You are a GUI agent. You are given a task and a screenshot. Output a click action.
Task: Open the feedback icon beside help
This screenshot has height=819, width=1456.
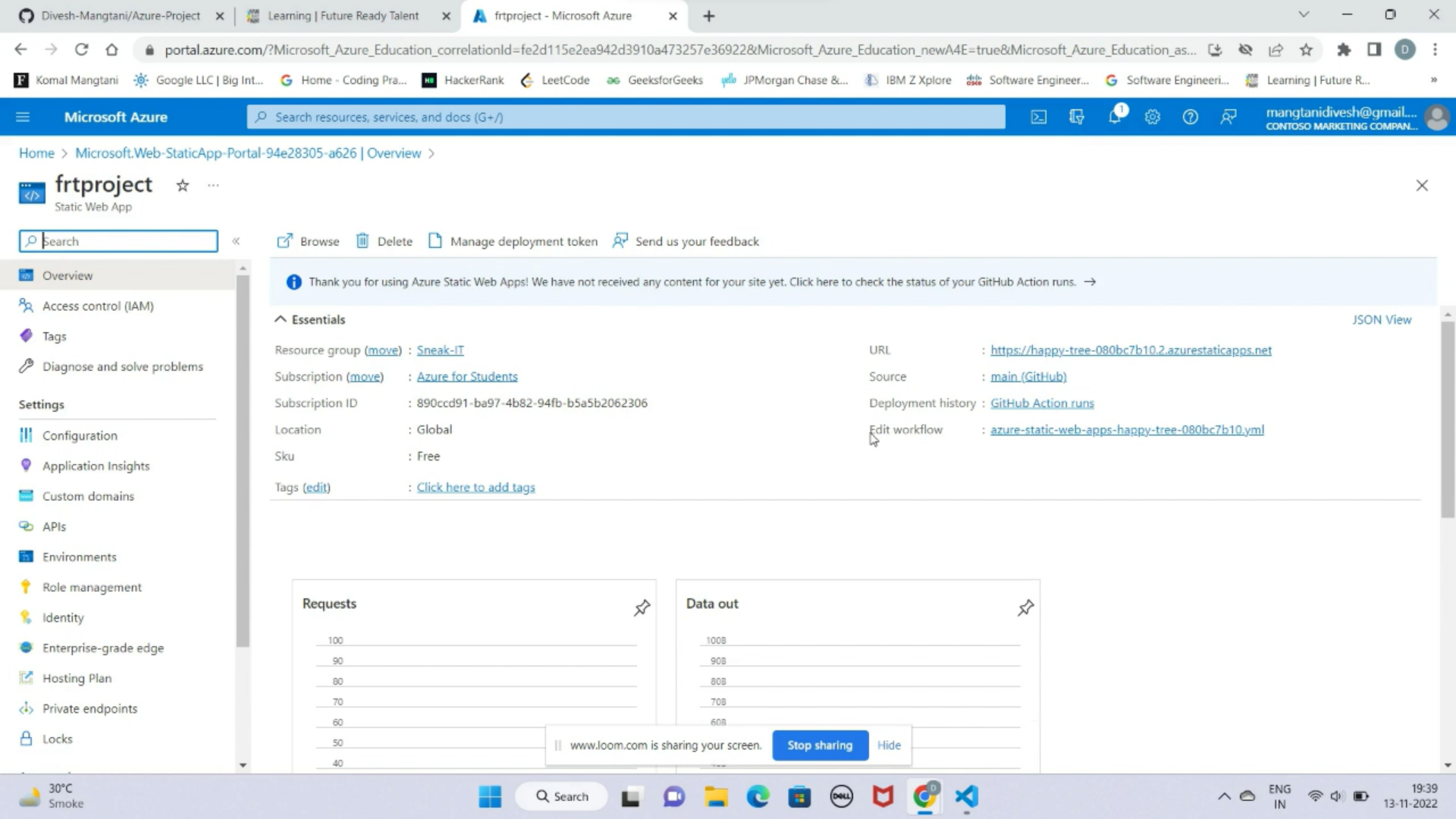coord(1228,117)
